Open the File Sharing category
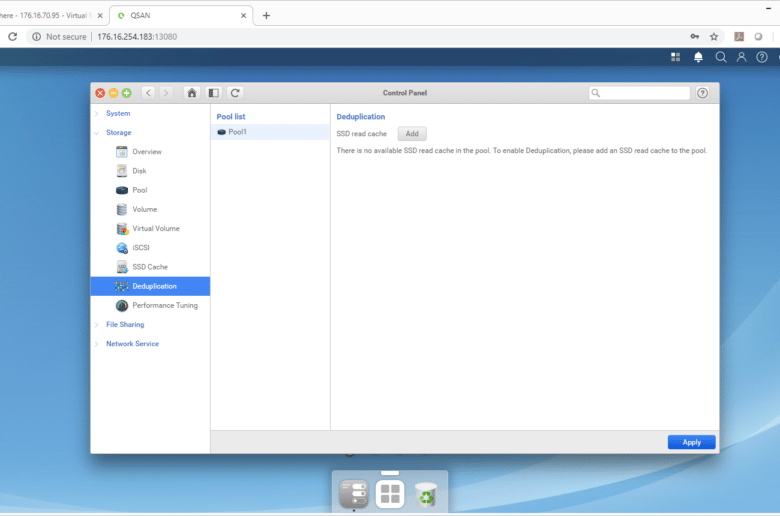 125,324
